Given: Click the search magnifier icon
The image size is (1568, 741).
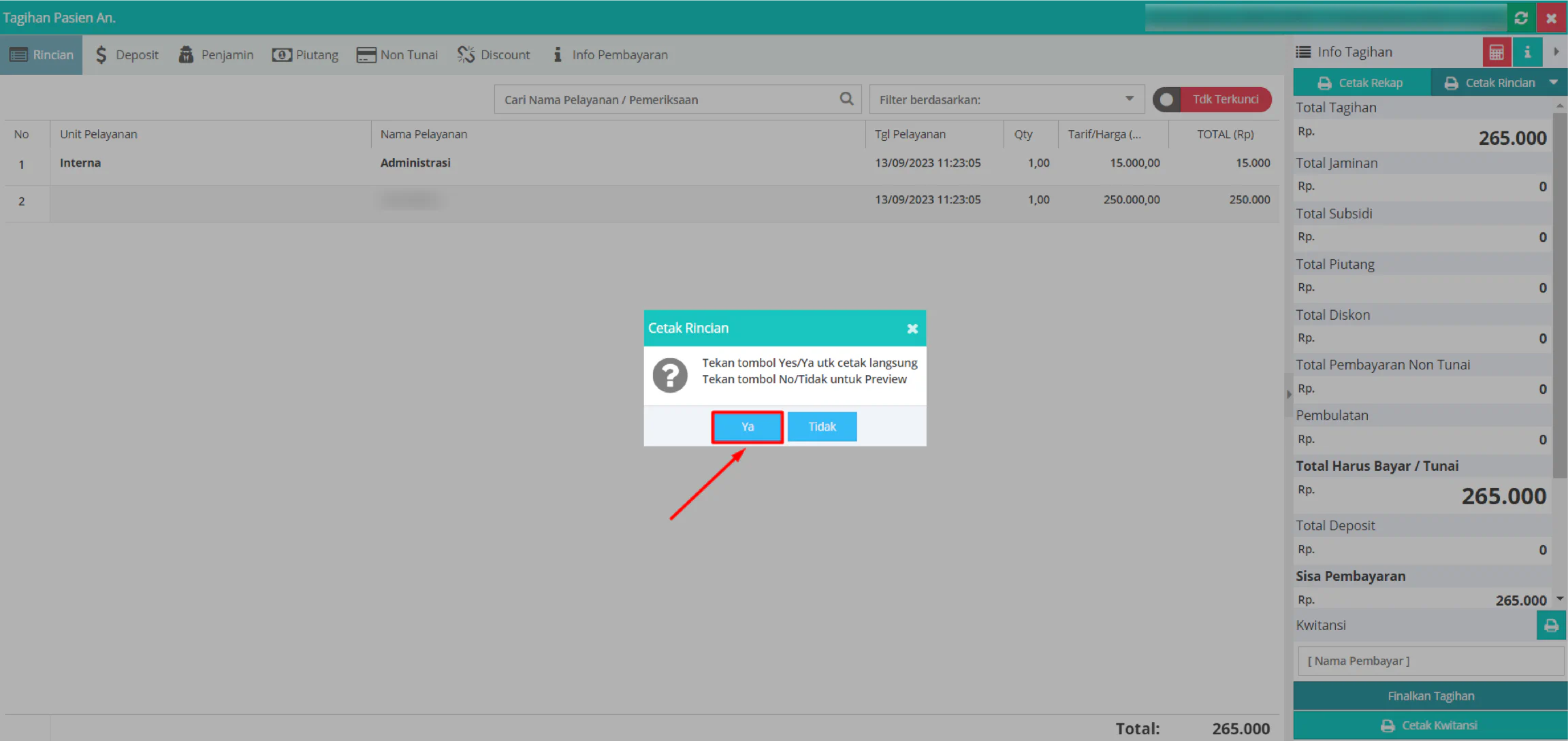Looking at the screenshot, I should coord(846,99).
